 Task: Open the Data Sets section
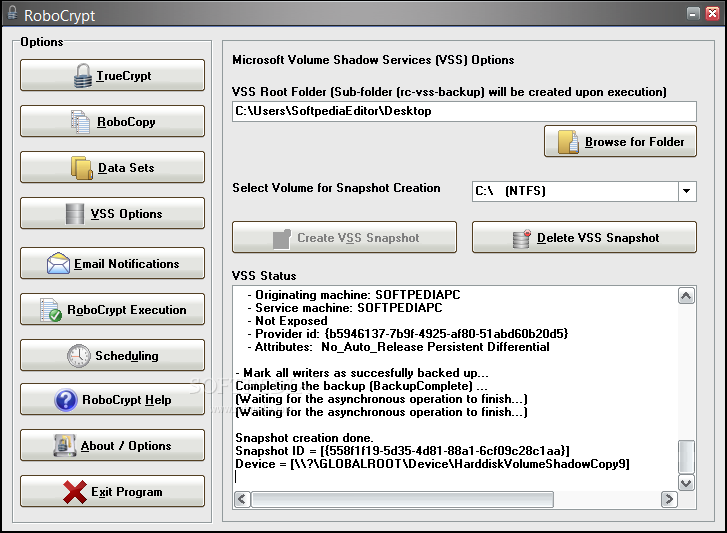tap(112, 167)
